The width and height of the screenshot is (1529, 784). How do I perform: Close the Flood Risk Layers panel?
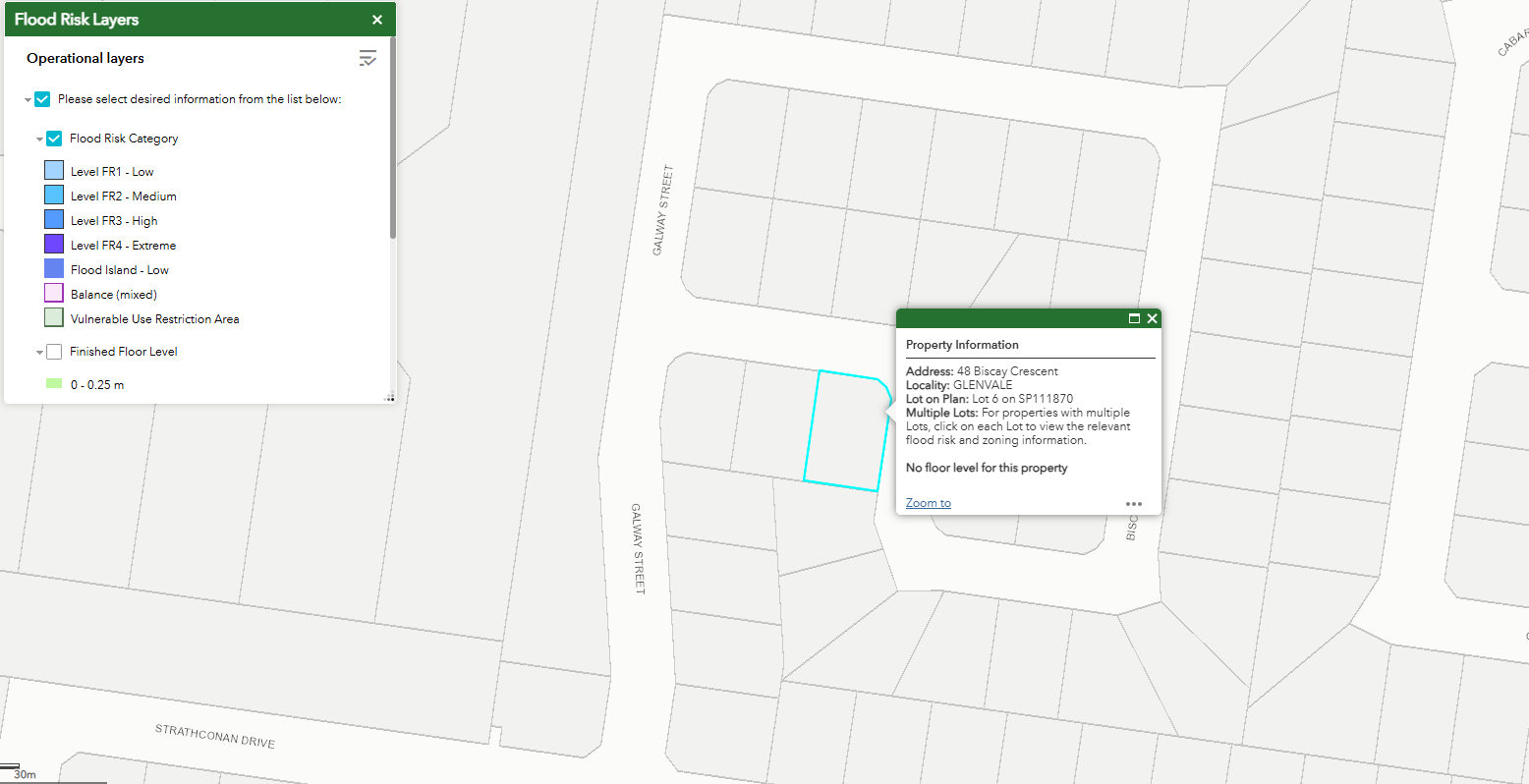tap(377, 20)
